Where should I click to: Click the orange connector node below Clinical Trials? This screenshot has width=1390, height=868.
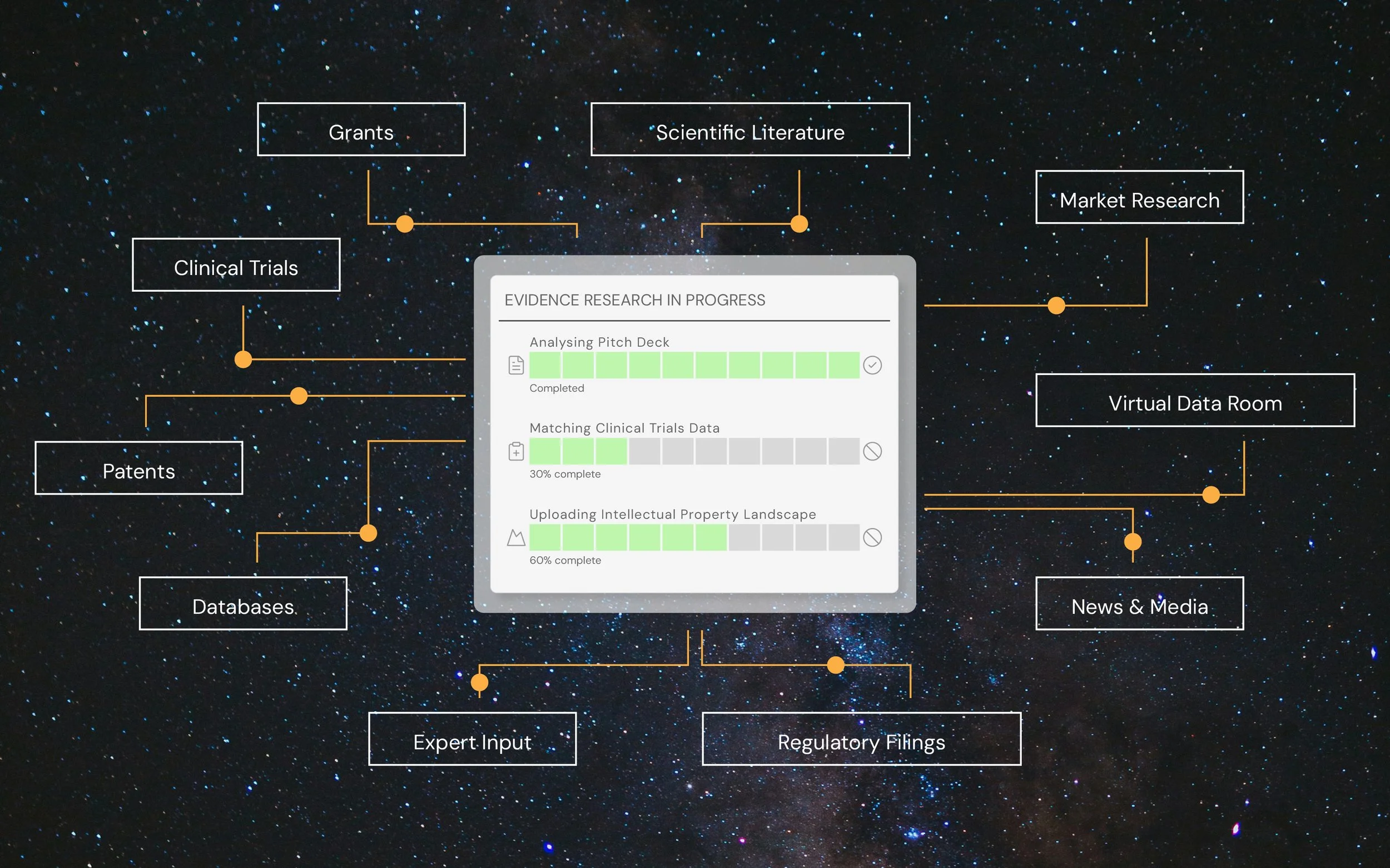click(x=244, y=360)
